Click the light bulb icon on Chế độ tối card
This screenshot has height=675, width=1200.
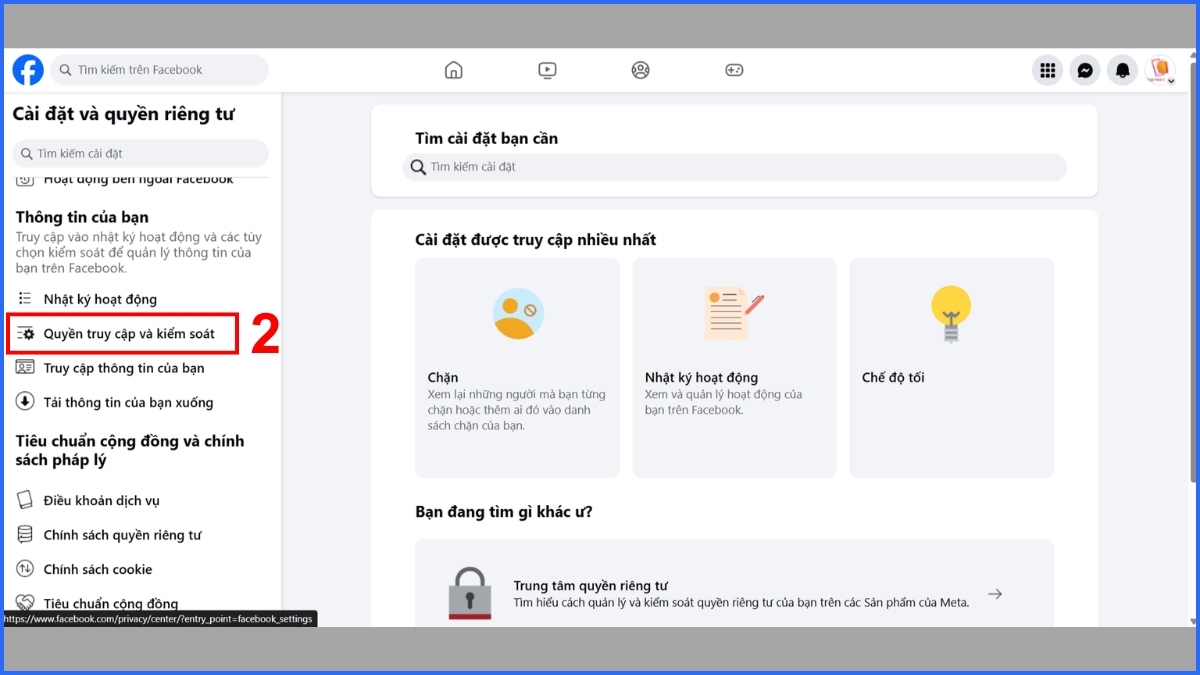(950, 313)
